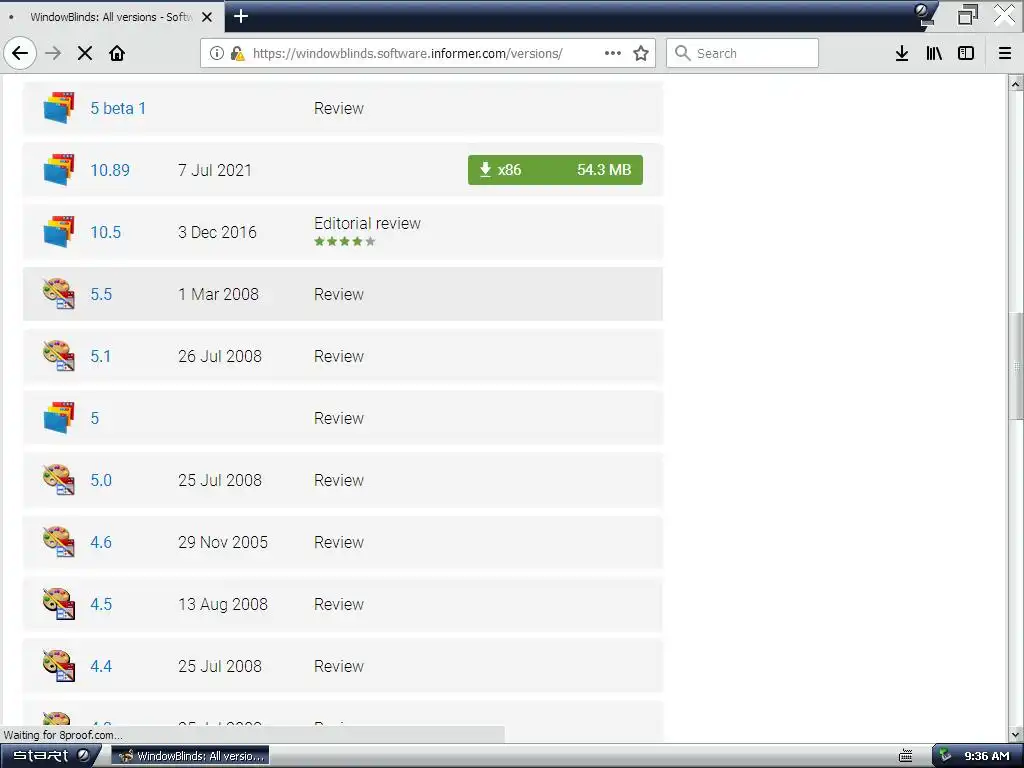Open the Start menu
The height and width of the screenshot is (768, 1024).
pyautogui.click(x=48, y=756)
